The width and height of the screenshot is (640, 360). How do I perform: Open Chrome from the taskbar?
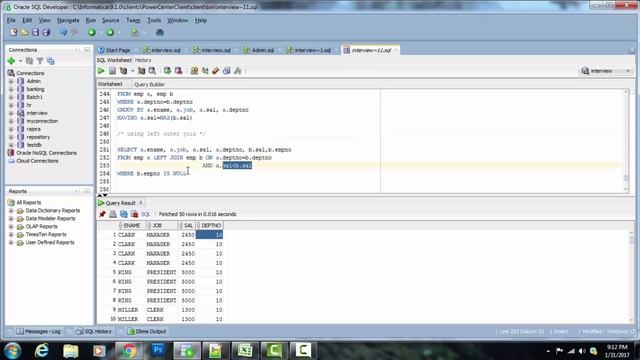tap(128, 350)
